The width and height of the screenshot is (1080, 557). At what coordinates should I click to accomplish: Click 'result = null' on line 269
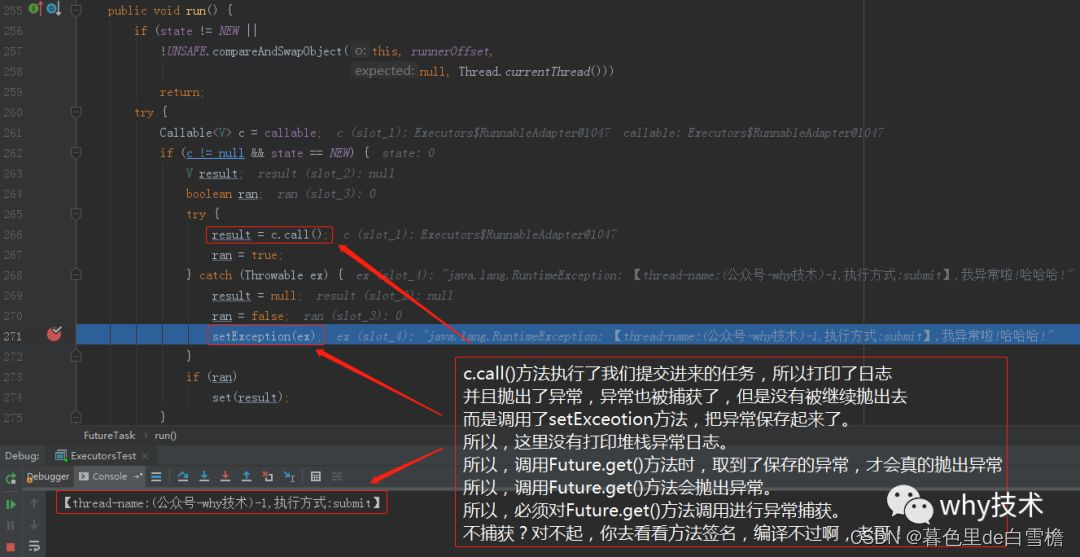click(253, 296)
